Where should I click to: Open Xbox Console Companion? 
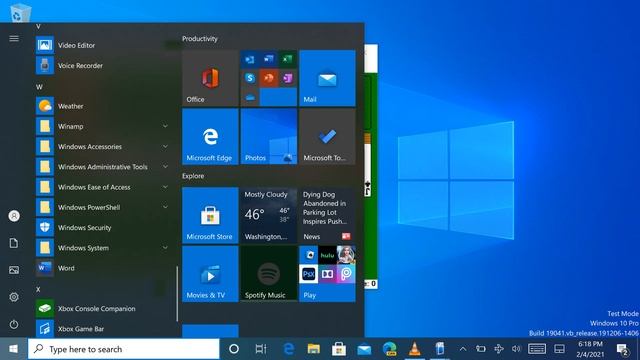coord(102,309)
